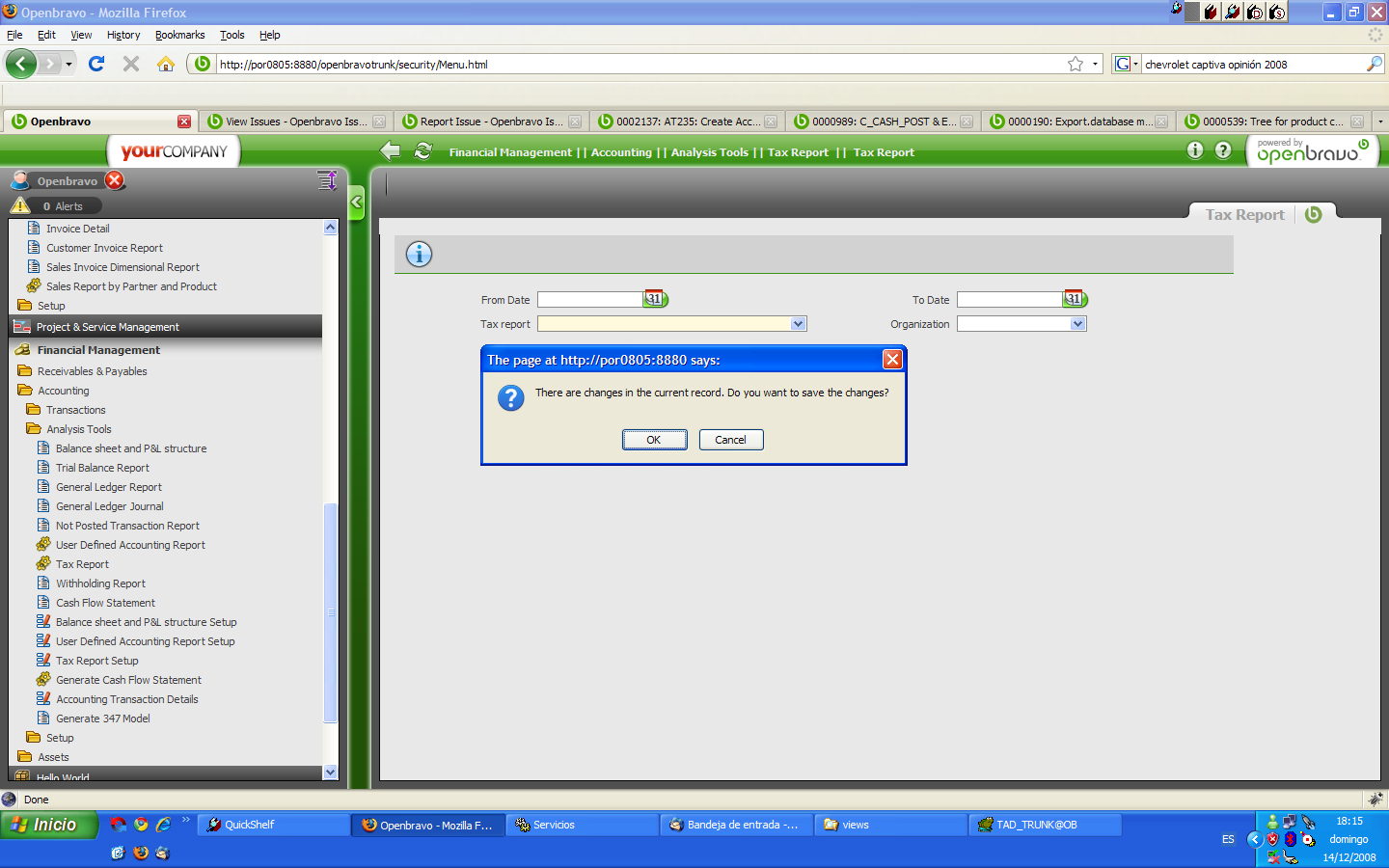This screenshot has width=1389, height=868.
Task: Switch to the Report Issue browser tab
Action: (491, 122)
